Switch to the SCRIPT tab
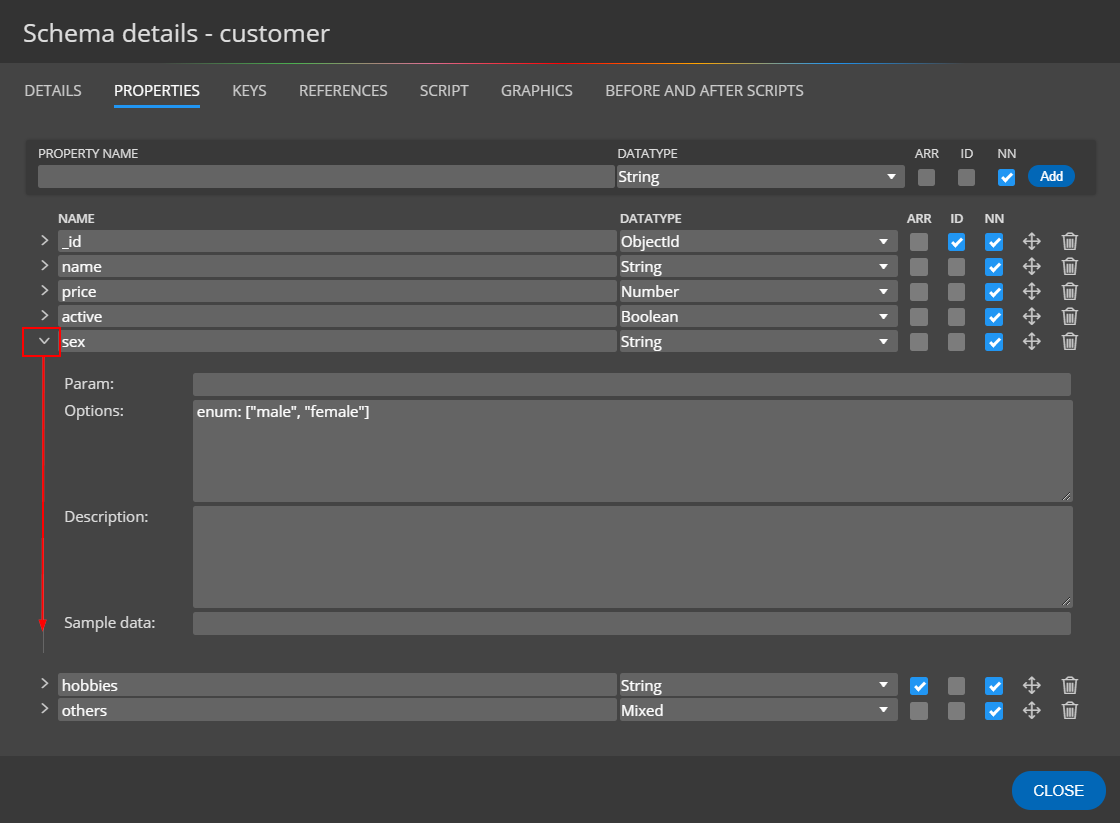 [x=444, y=91]
